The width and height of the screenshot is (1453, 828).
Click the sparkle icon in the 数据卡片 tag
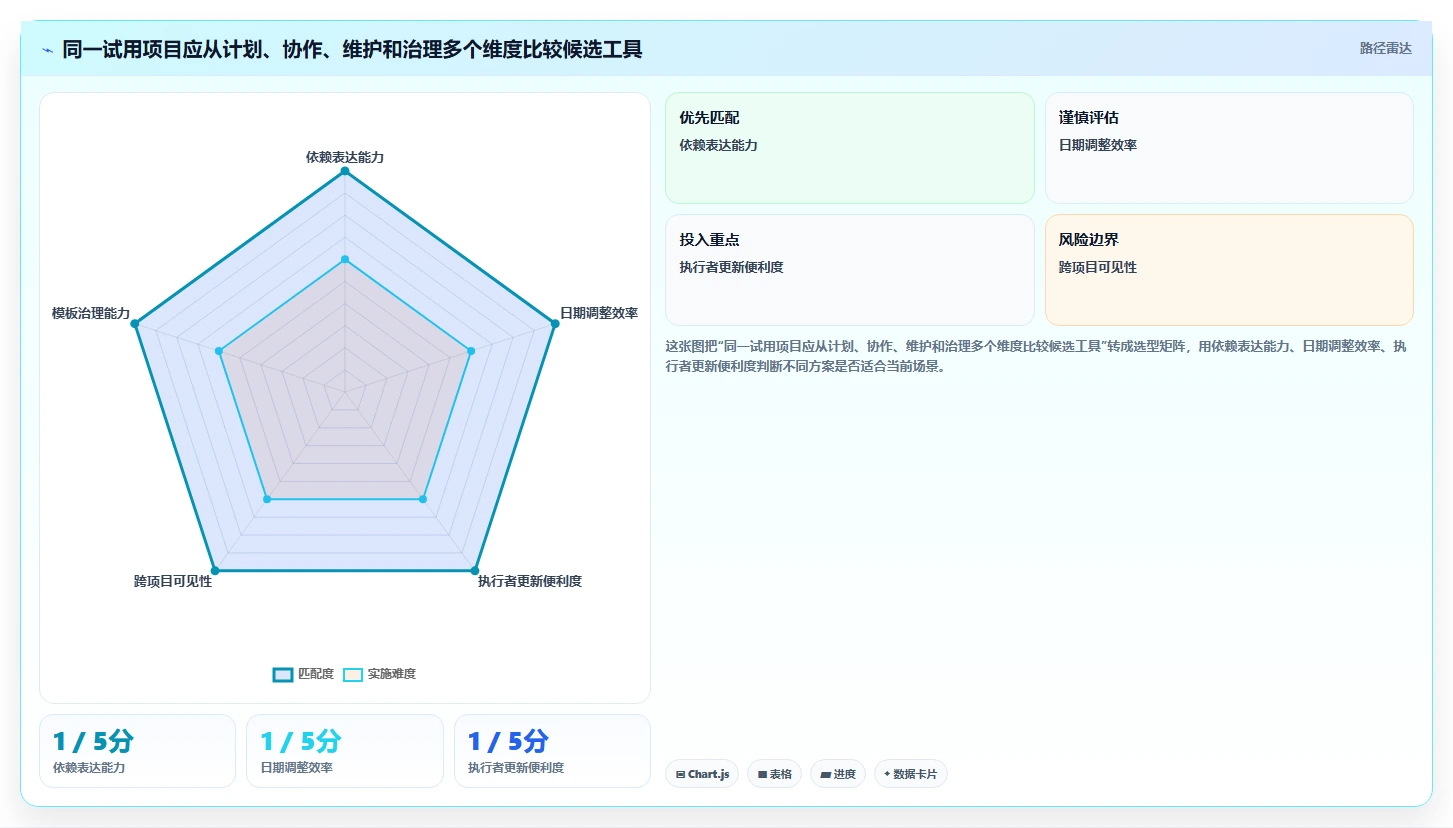(x=887, y=774)
